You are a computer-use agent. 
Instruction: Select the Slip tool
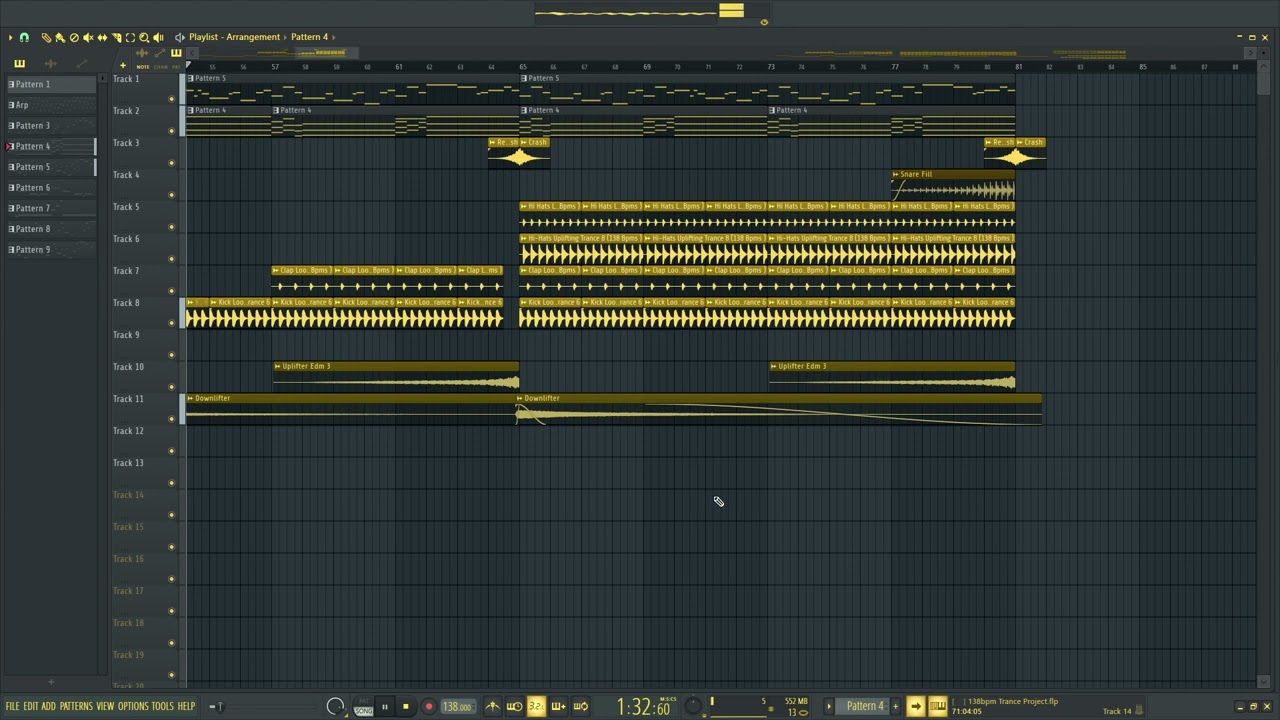coord(102,37)
